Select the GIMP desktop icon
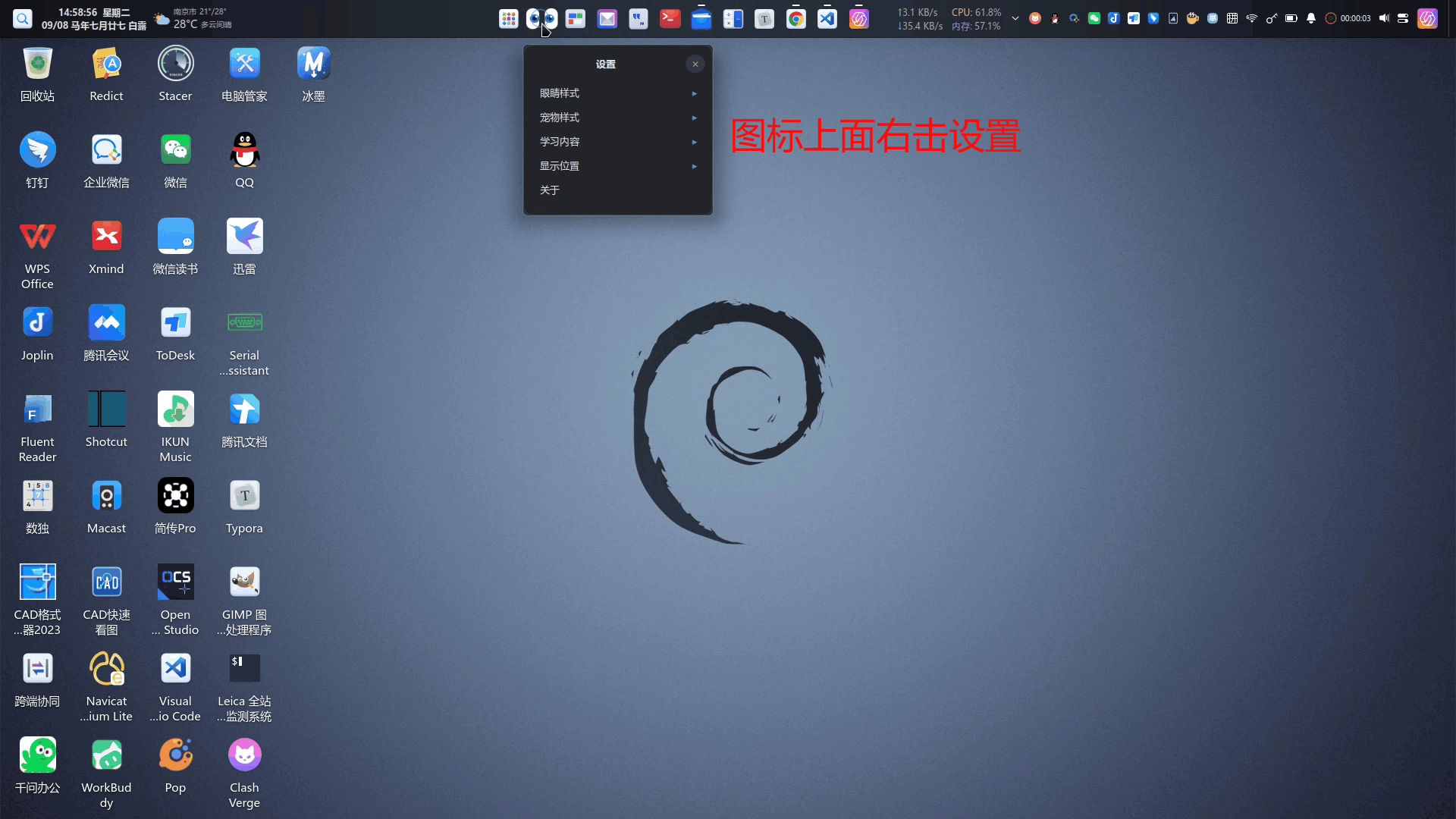The image size is (1456, 819). (x=244, y=601)
